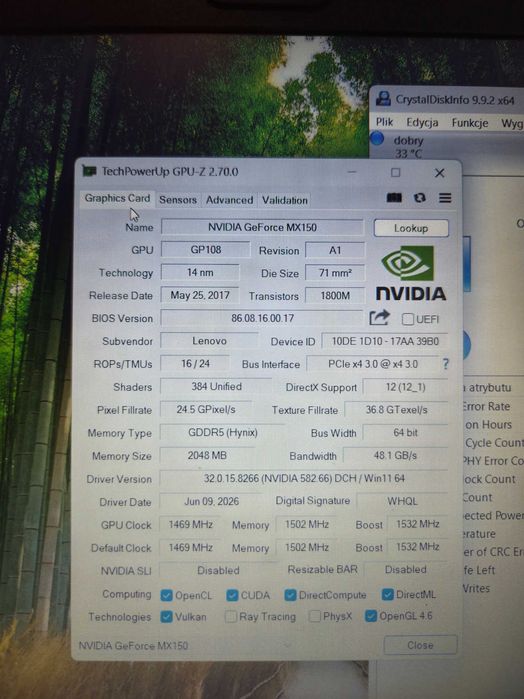Viewport: 524px width, 699px height.
Task: Click the GPU Clock value 1469 MHz
Action: (190, 524)
